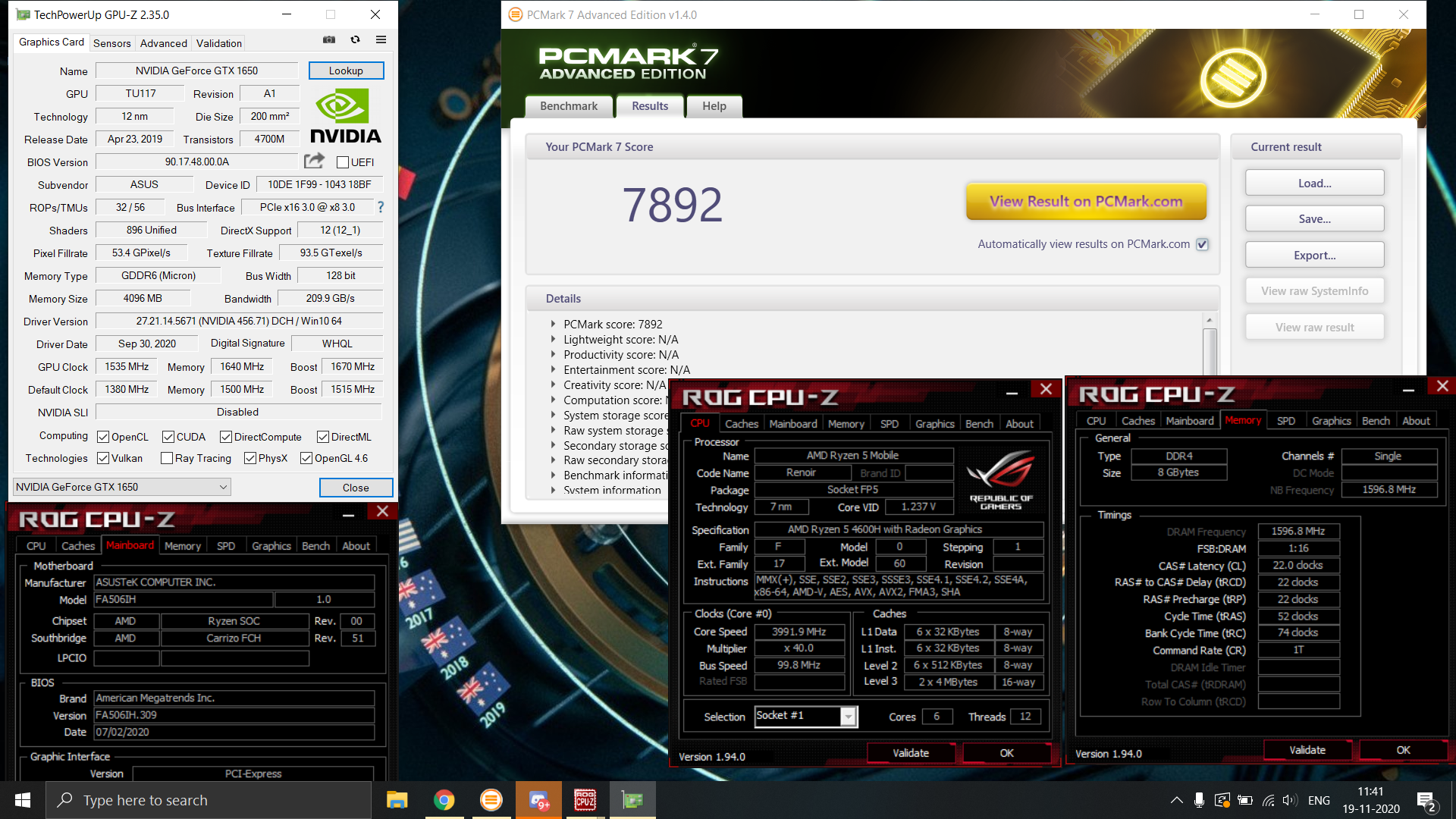Viewport: 1456px width, 819px height.
Task: Click the GPU-Z refresh icon
Action: (x=355, y=40)
